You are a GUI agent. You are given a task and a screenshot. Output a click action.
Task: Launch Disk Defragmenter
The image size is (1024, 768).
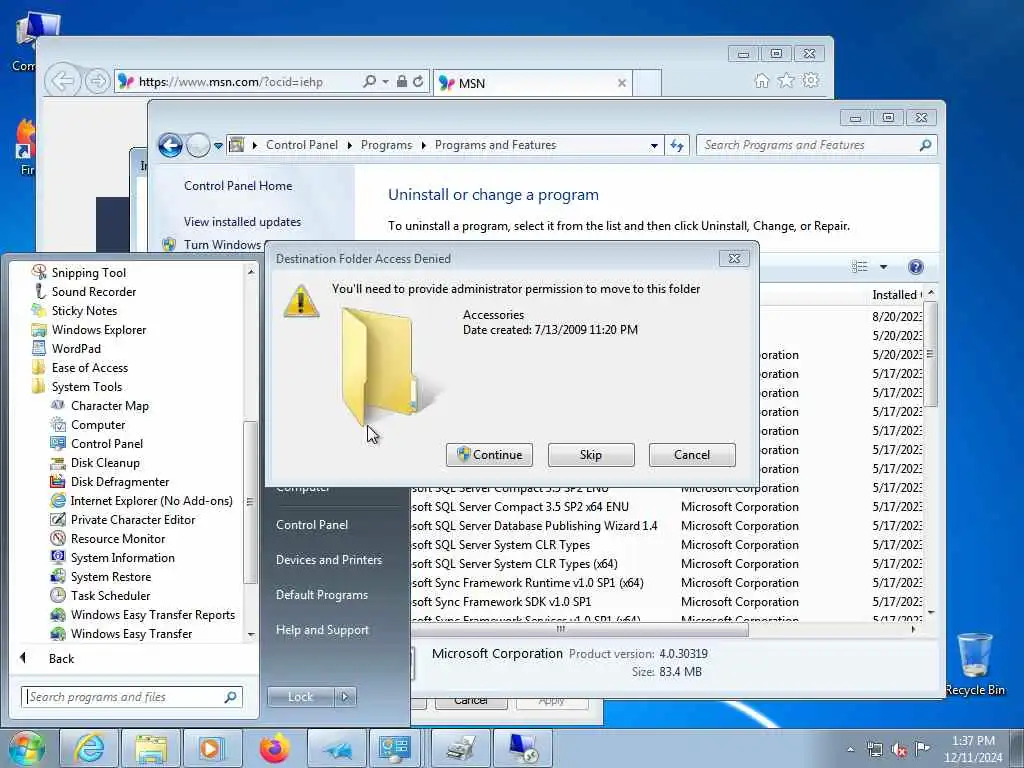click(120, 481)
